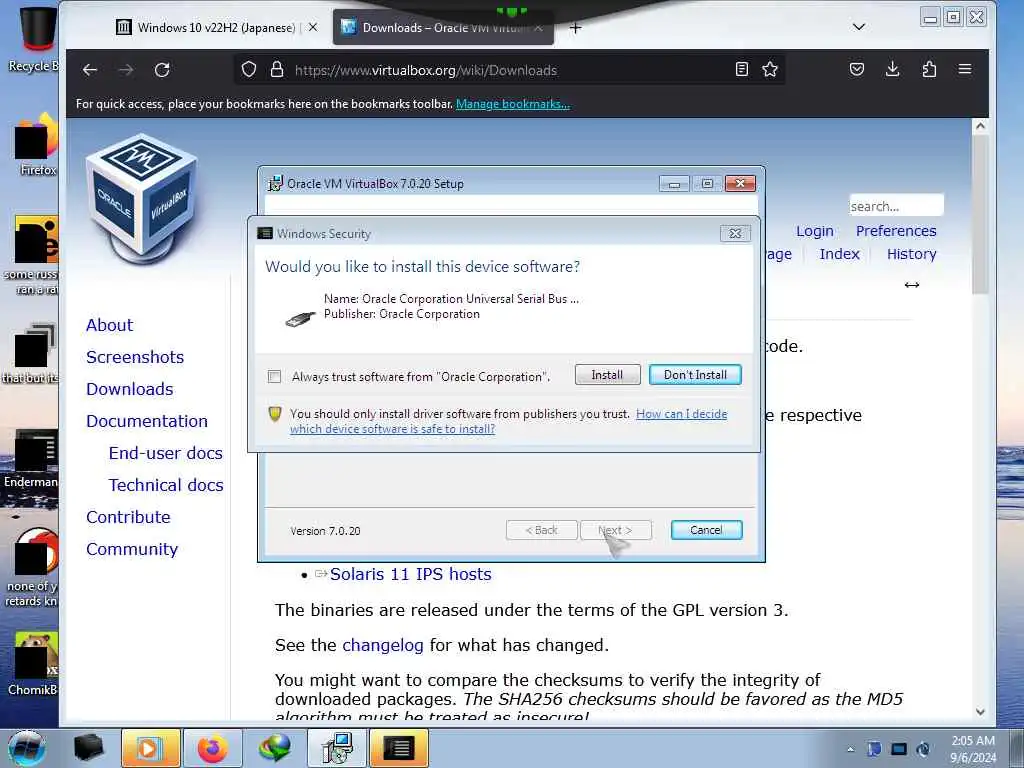This screenshot has width=1024, height=768.
Task: Open the extensions puzzle icon
Action: point(929,69)
